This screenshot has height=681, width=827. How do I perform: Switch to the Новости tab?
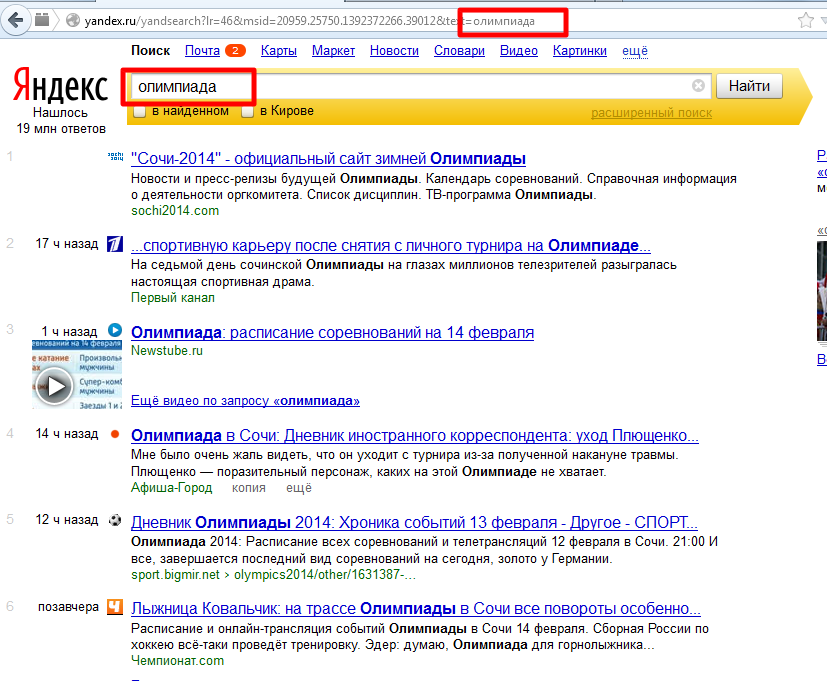(x=394, y=51)
